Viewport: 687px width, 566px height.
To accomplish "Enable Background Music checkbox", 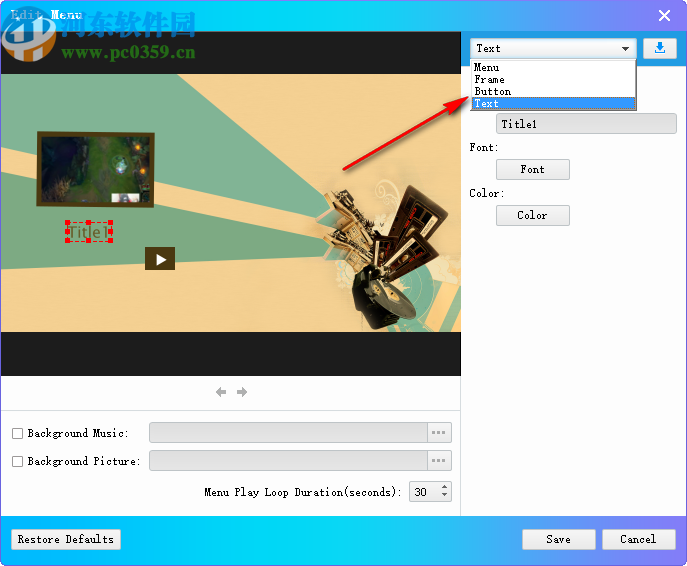I will [18, 433].
